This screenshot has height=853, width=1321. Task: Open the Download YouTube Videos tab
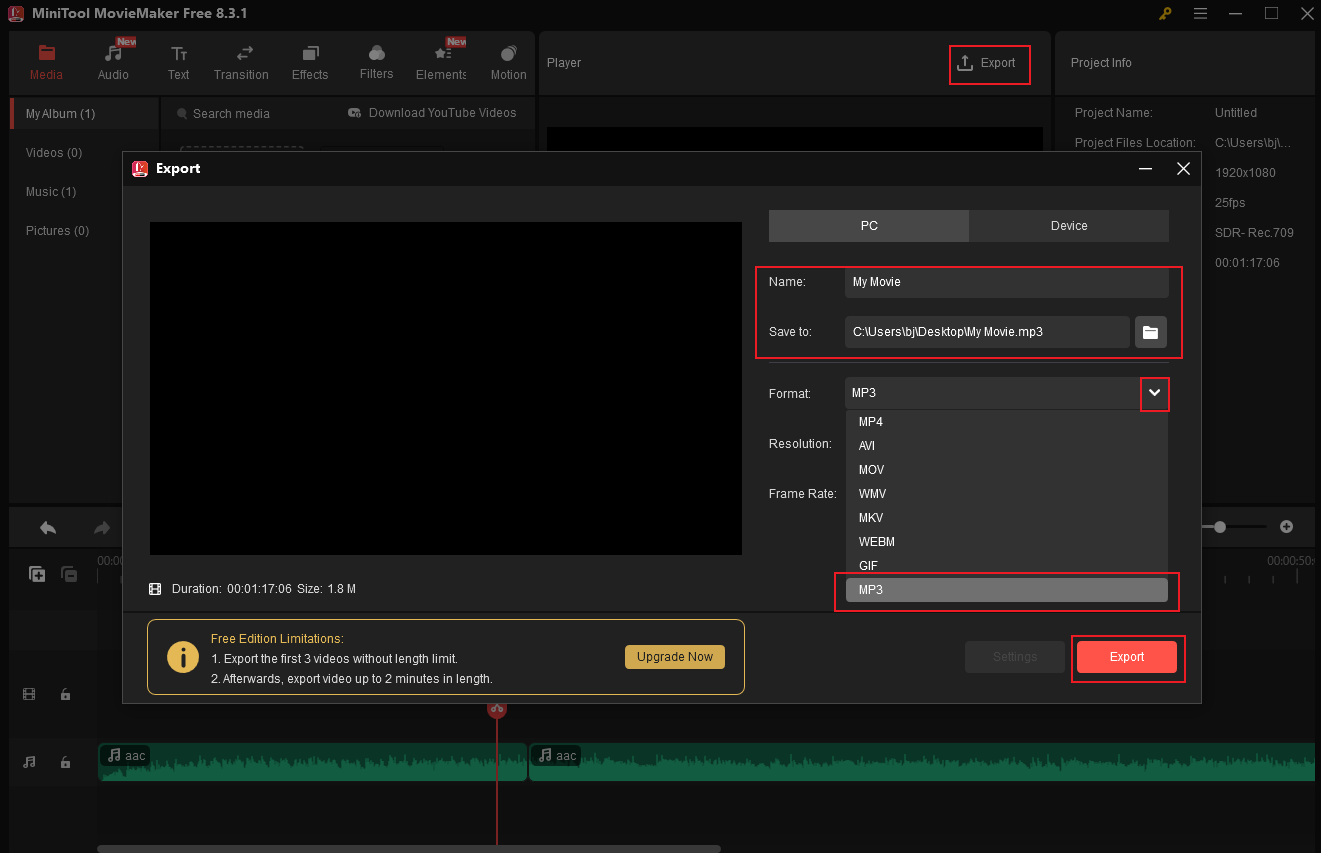[x=432, y=113]
